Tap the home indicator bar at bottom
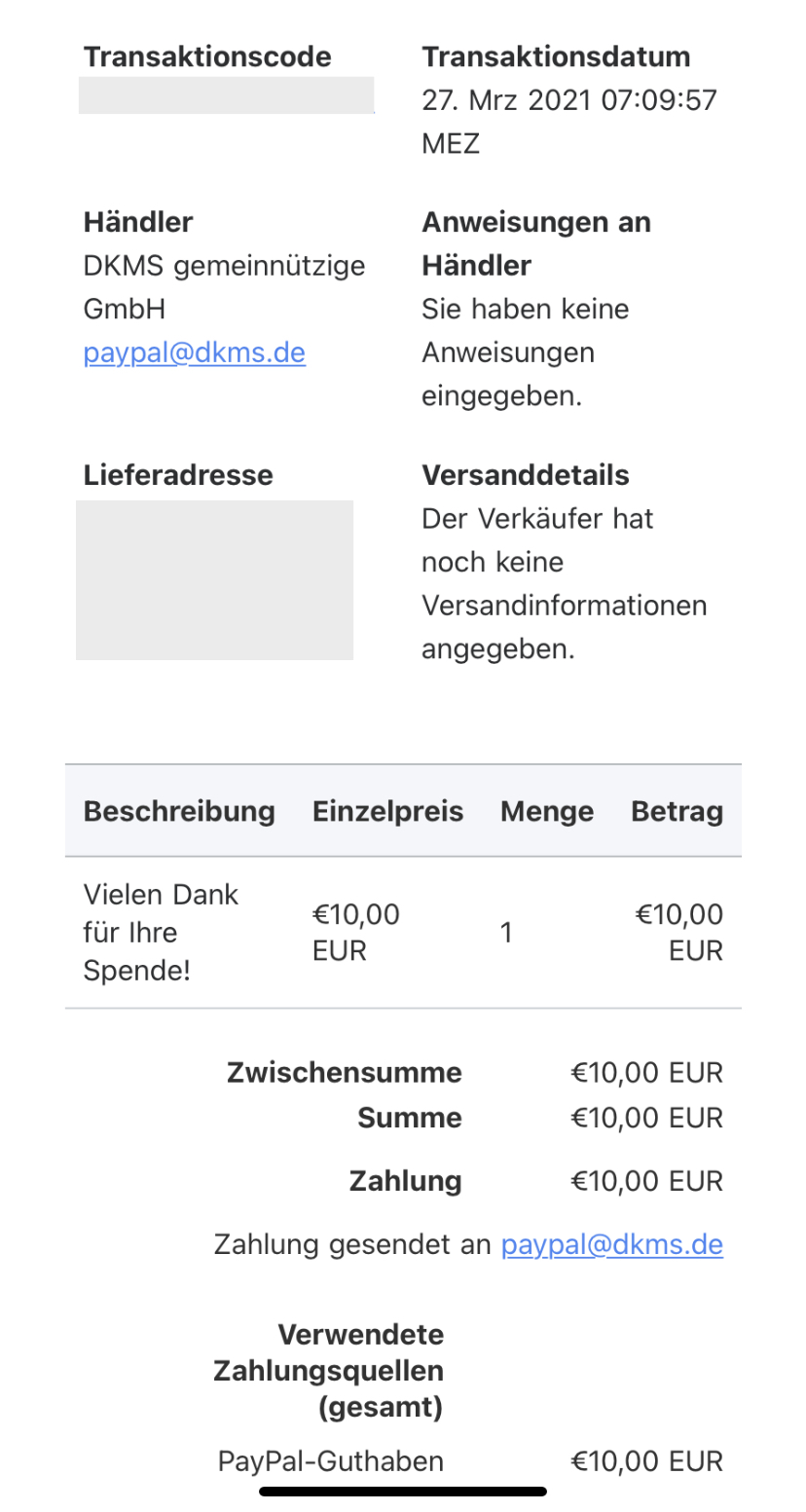The width and height of the screenshot is (806, 1512). point(403,1491)
